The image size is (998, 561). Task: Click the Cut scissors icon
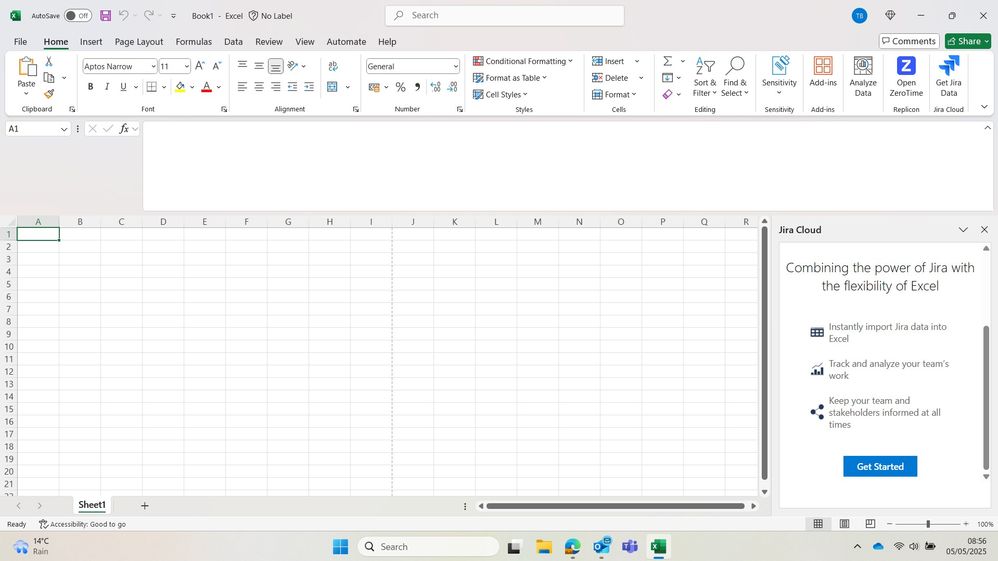tap(49, 62)
